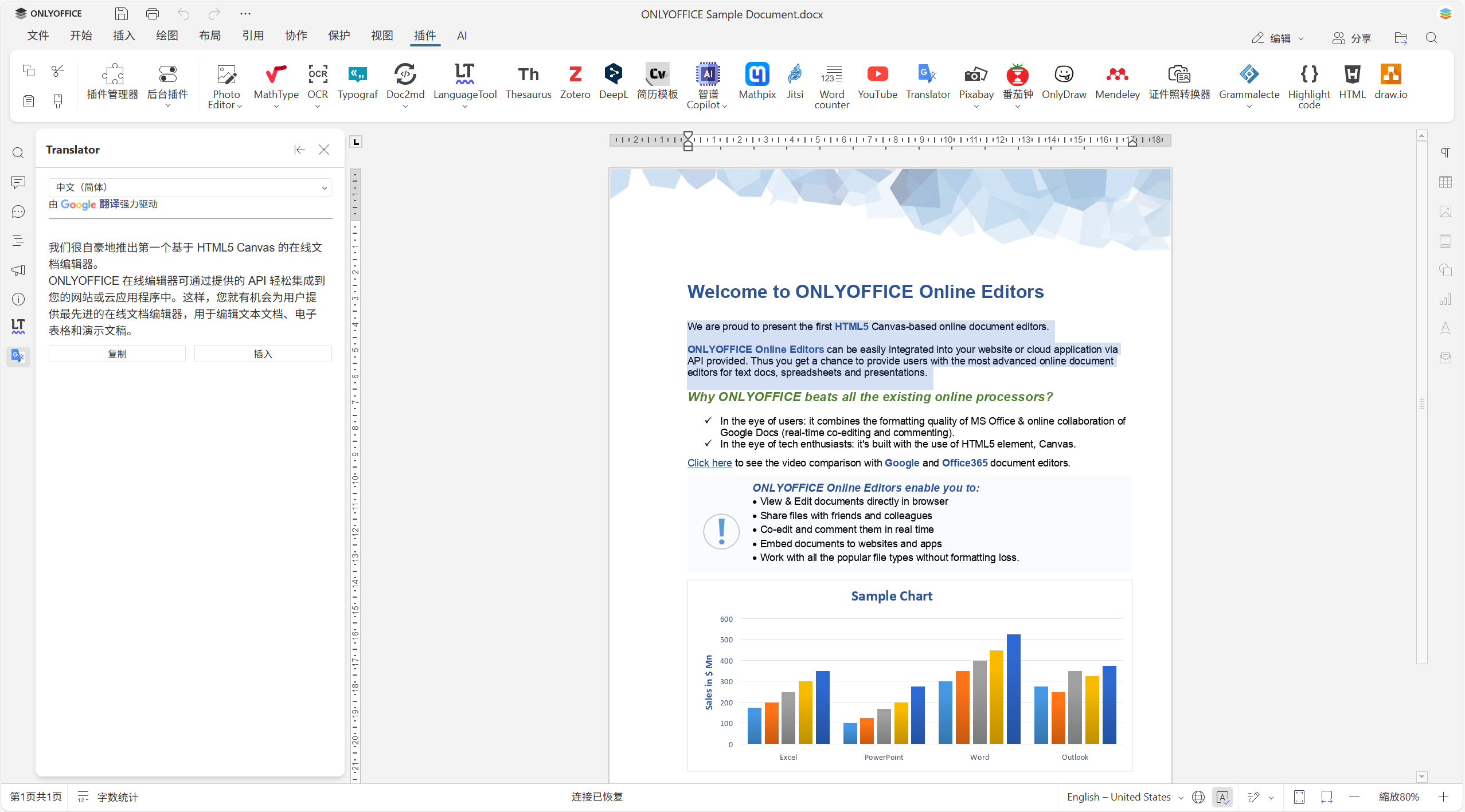The height and width of the screenshot is (812, 1465).
Task: Open the Highlight code plugin
Action: click(1309, 86)
